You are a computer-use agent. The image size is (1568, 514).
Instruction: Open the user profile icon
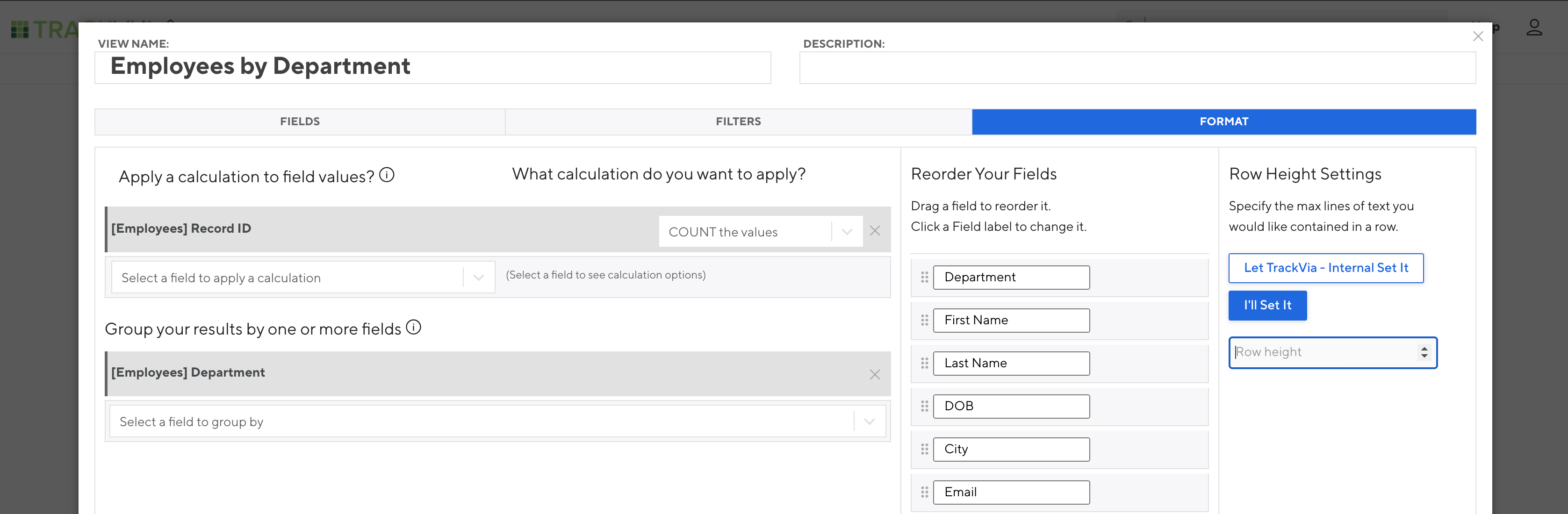[x=1534, y=28]
